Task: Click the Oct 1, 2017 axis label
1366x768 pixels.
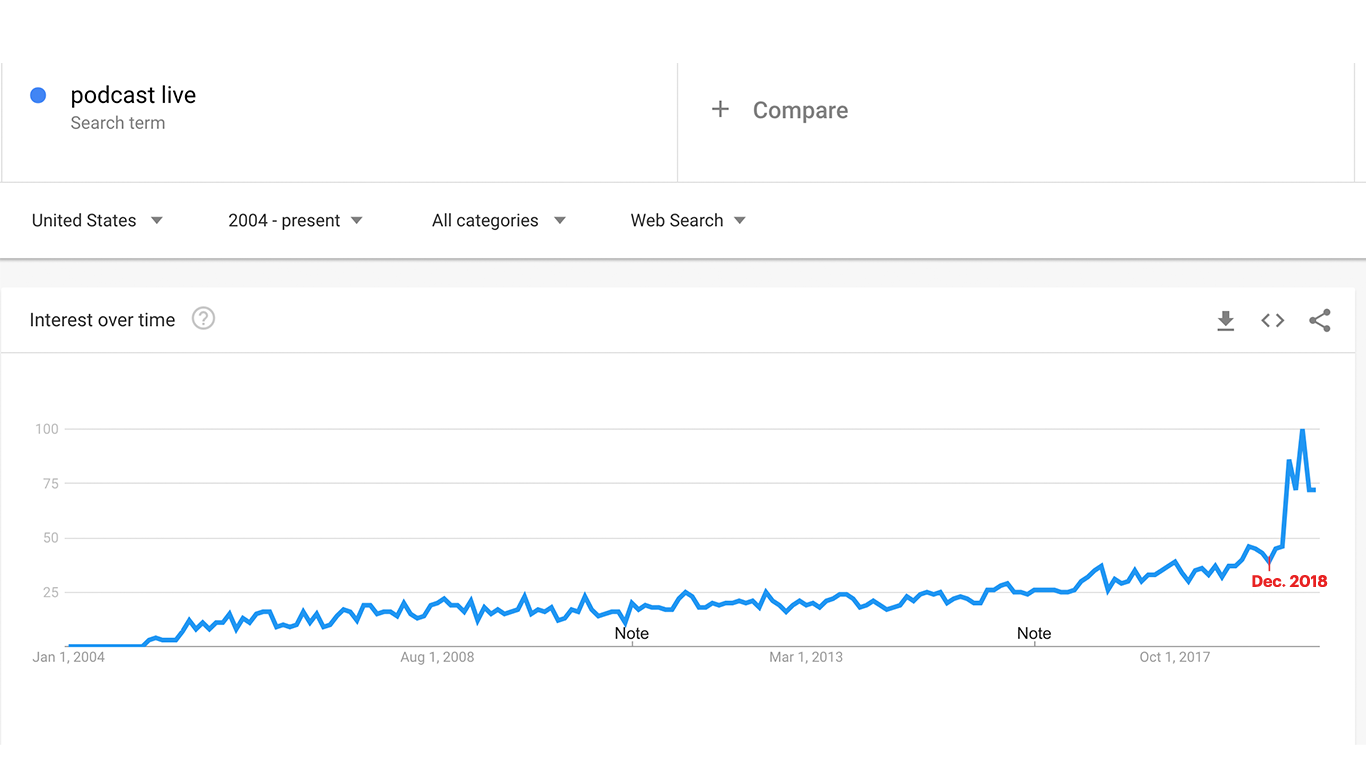Action: [x=1174, y=657]
